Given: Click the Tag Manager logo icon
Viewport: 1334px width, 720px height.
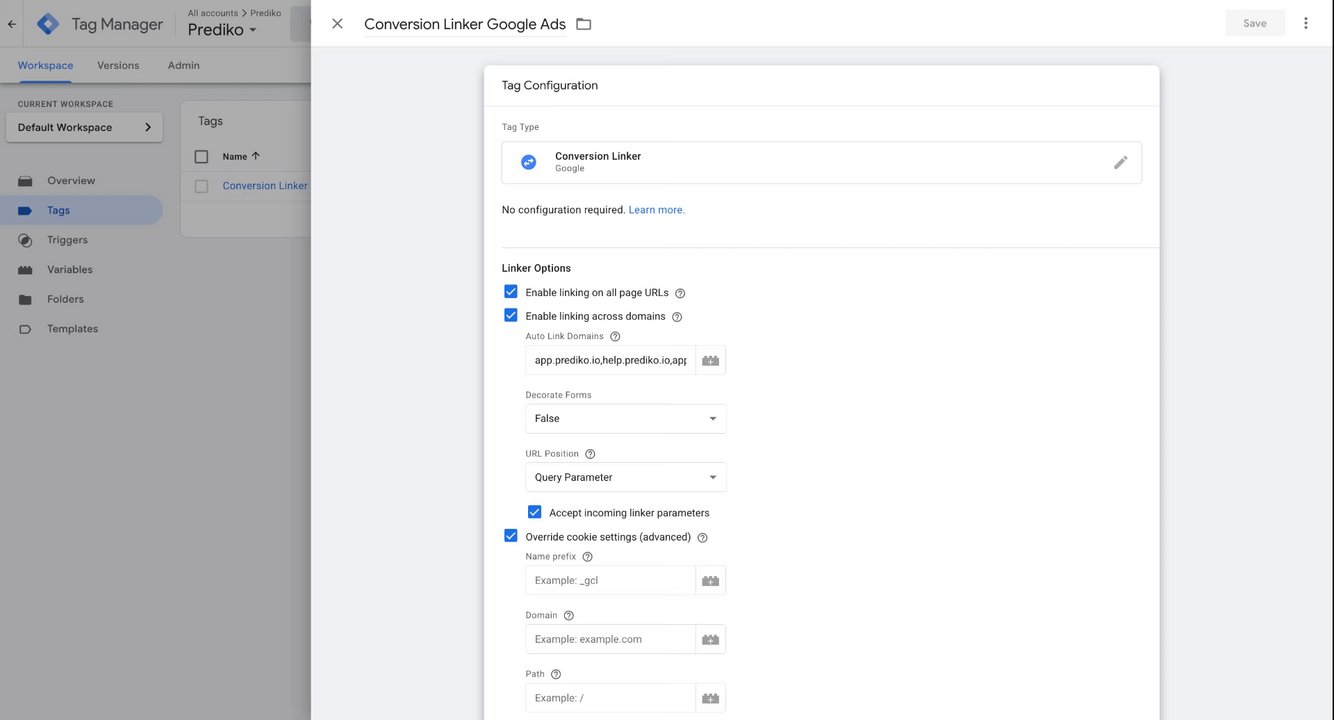Looking at the screenshot, I should pos(48,24).
